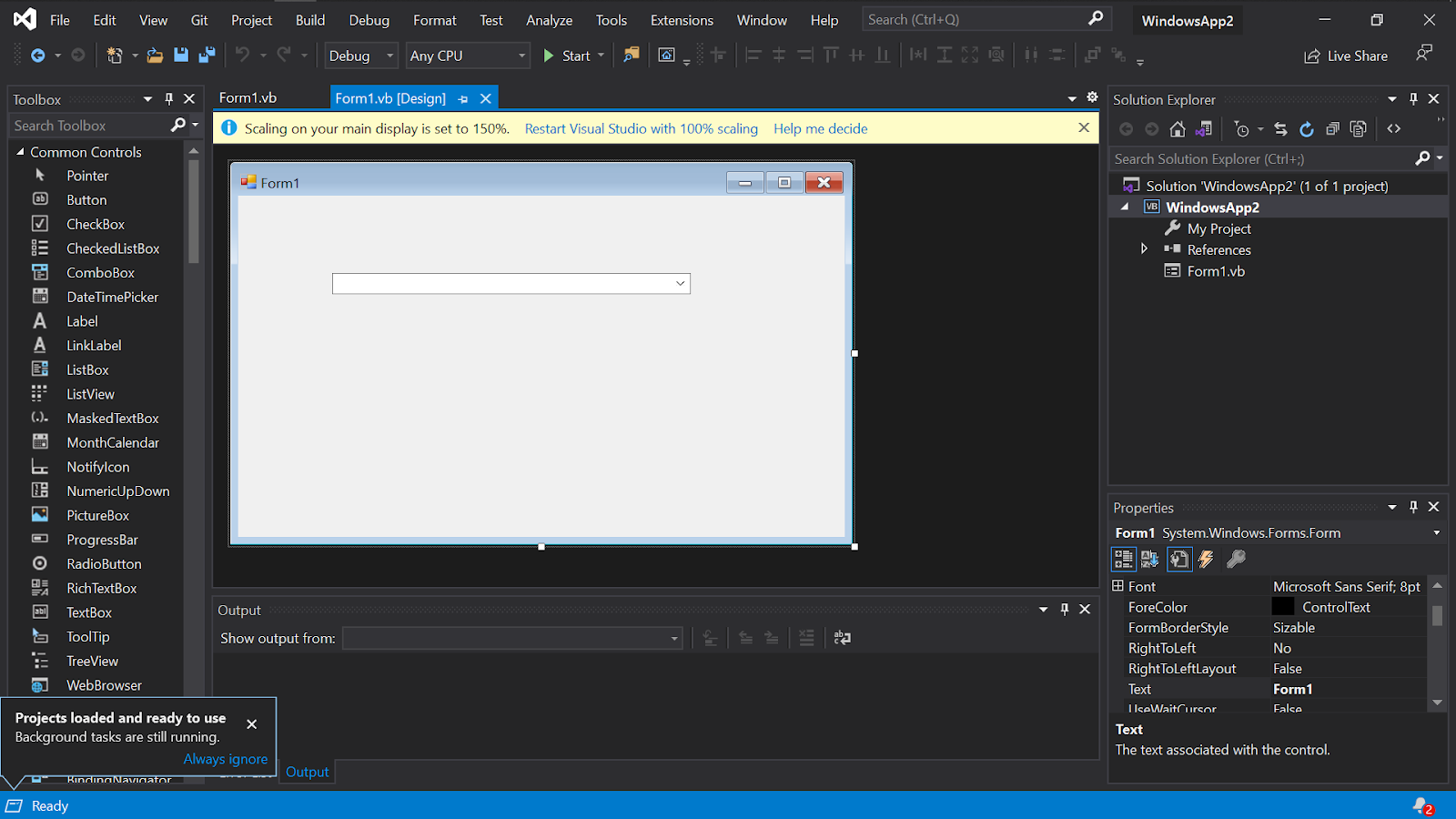The height and width of the screenshot is (819, 1456).
Task: Click the Save All toolbar icon
Action: tap(207, 56)
